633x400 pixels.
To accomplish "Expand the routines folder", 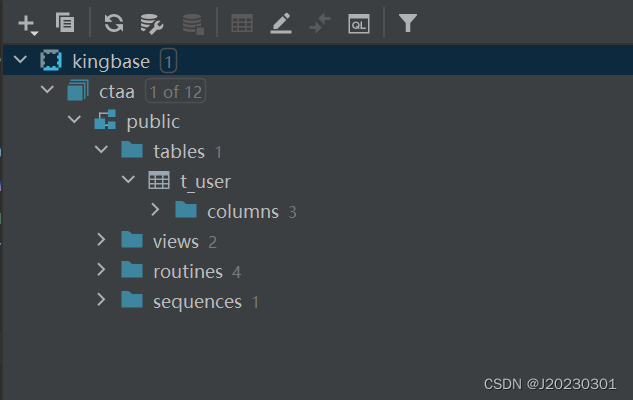I will (101, 271).
